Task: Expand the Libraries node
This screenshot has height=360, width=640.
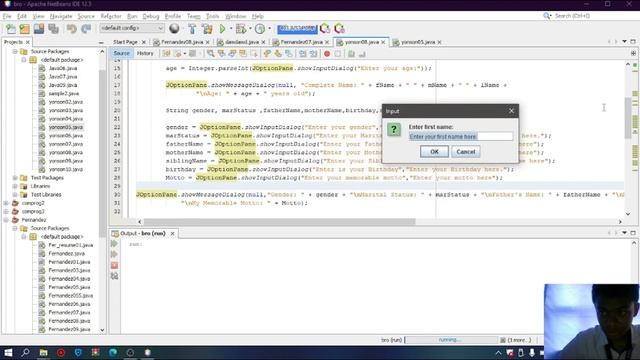Action: click(x=15, y=186)
